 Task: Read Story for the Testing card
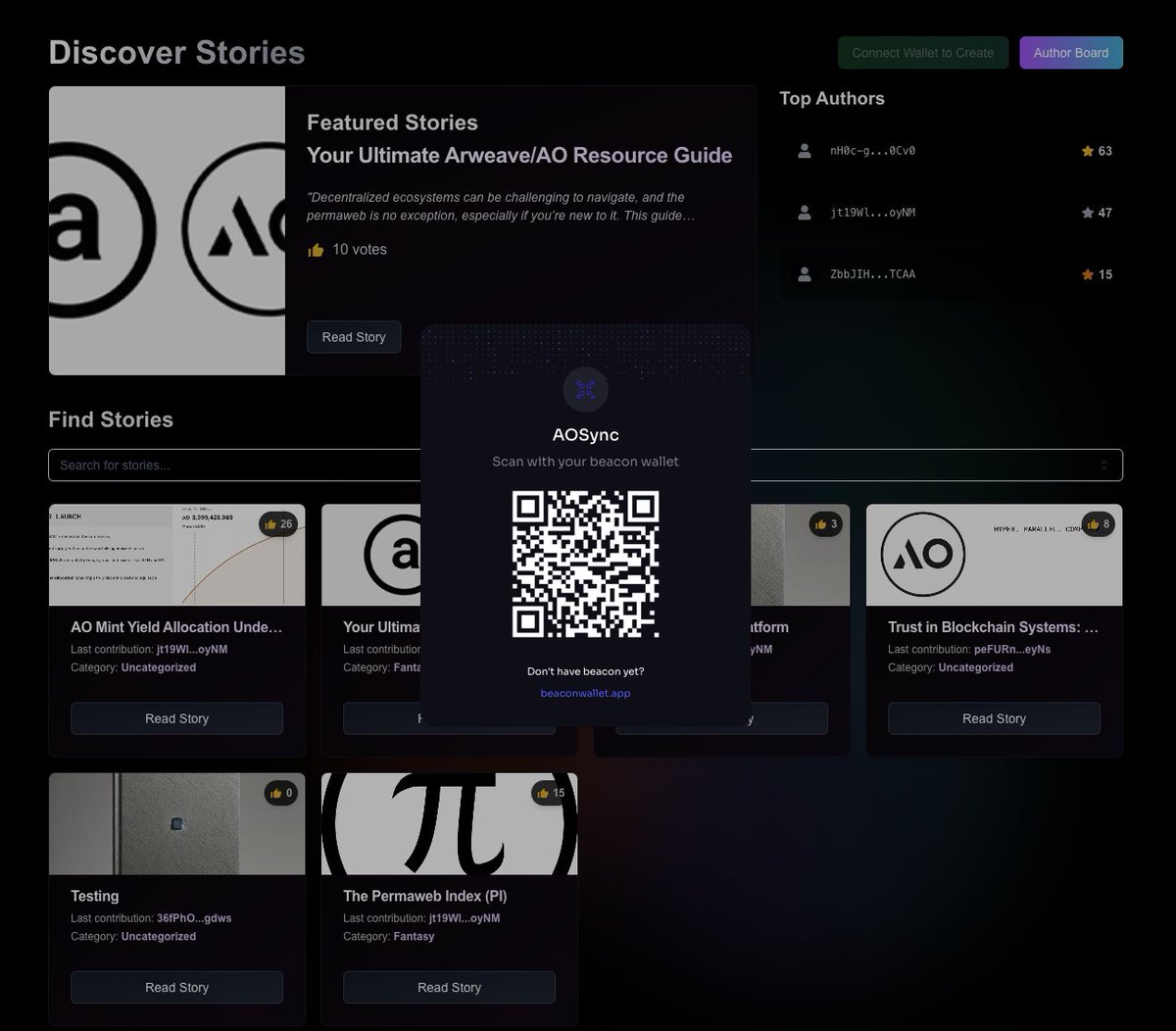[177, 987]
